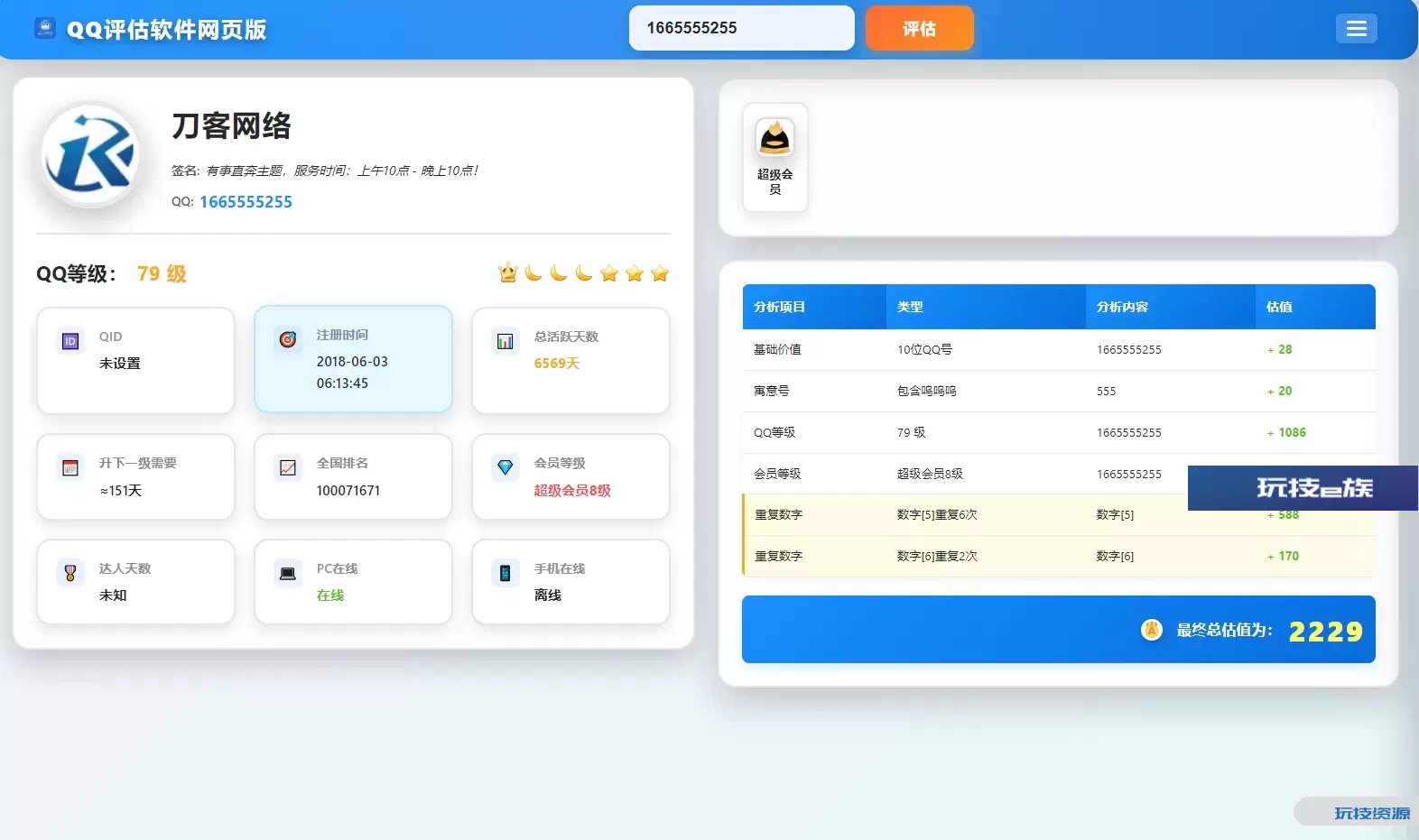The width and height of the screenshot is (1419, 840).
Task: Click the 79 级 level text
Action: [162, 273]
